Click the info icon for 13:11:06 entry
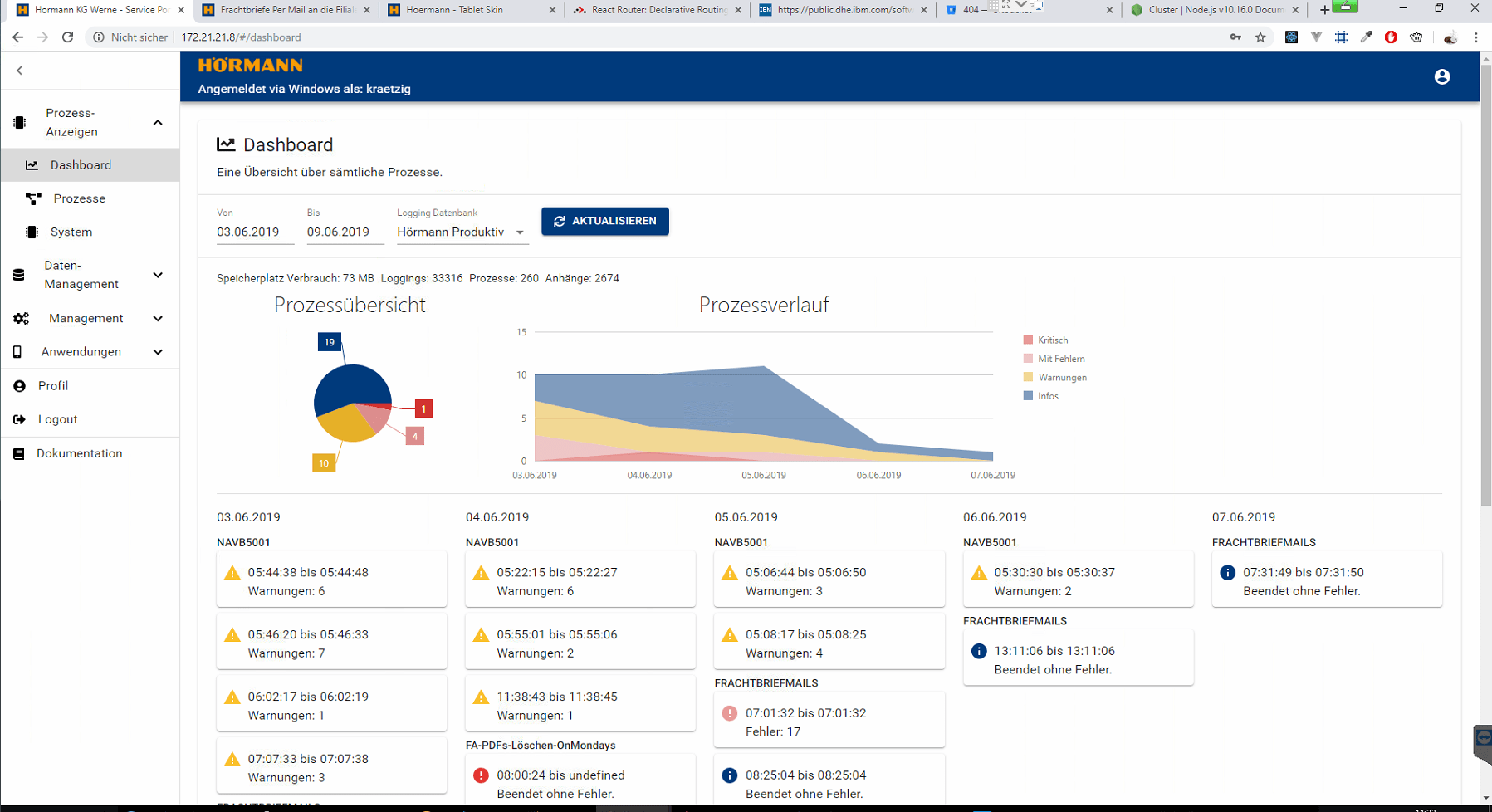 pyautogui.click(x=979, y=651)
